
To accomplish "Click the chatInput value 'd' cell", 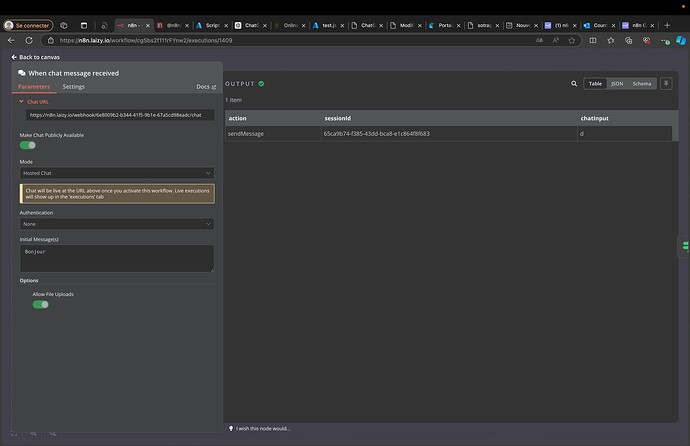I will click(624, 134).
